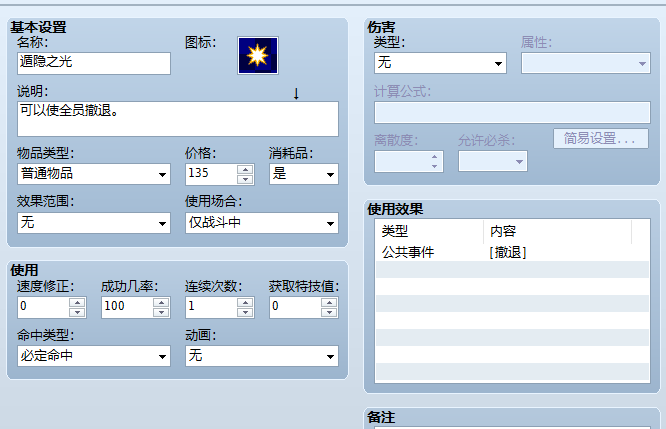Decrease 连续次数 with down arrow
The width and height of the screenshot is (666, 429).
coord(245,312)
